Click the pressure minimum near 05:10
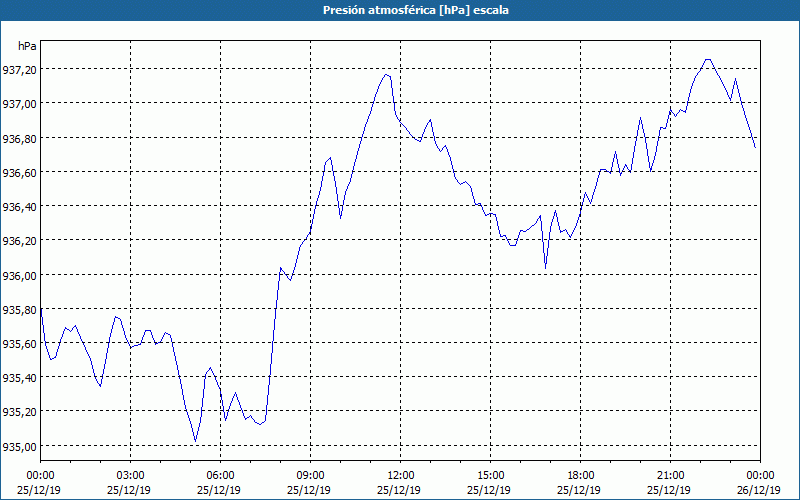 [195, 441]
